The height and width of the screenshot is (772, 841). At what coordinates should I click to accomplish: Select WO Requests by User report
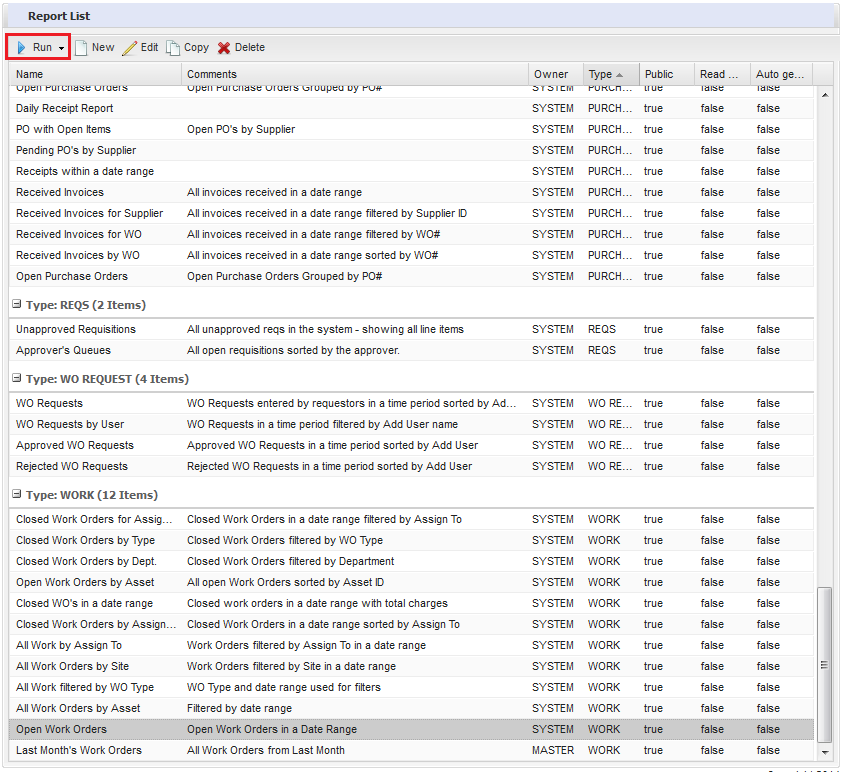[411, 424]
